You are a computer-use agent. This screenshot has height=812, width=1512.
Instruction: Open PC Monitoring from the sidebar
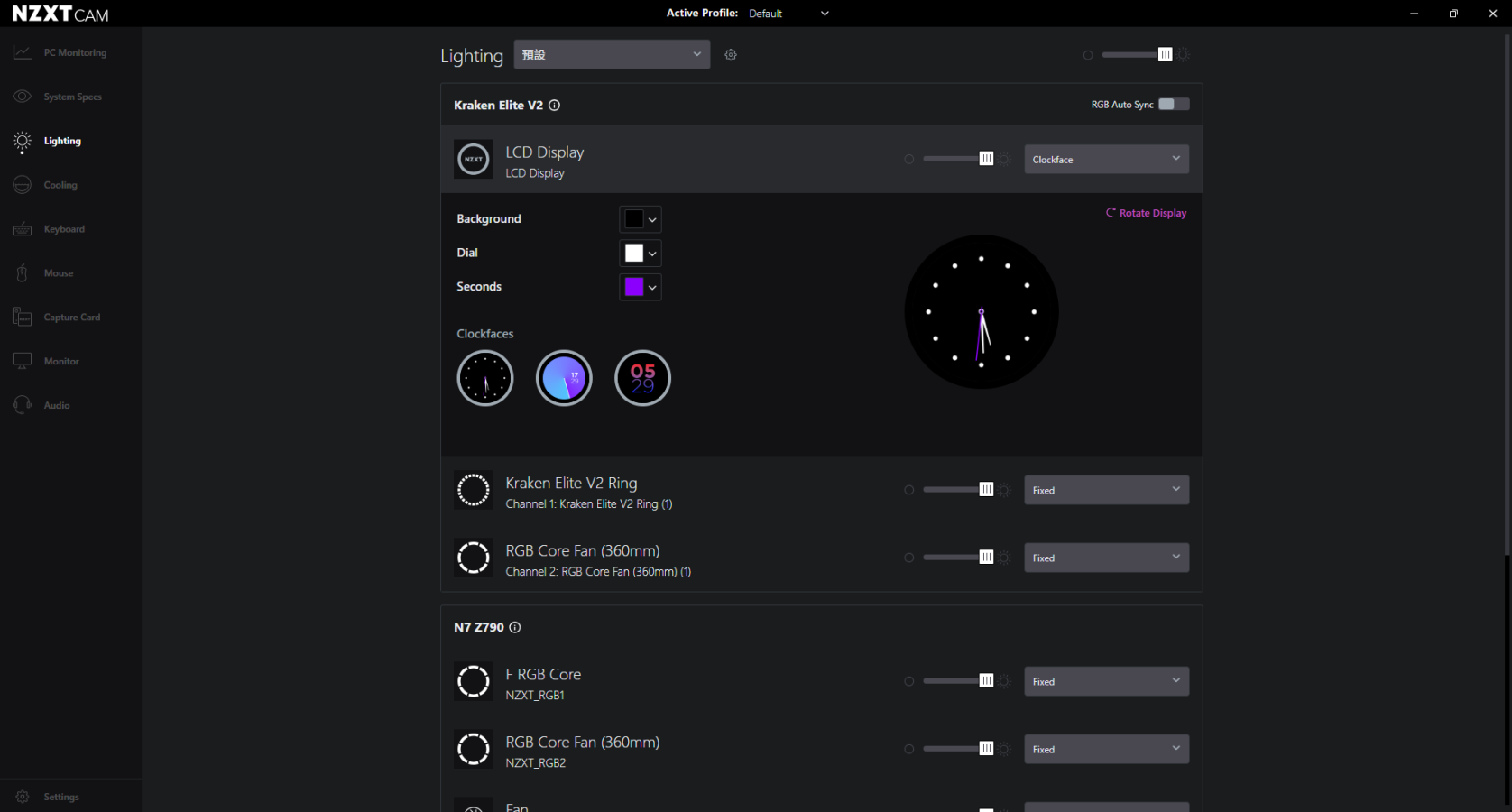click(x=74, y=53)
